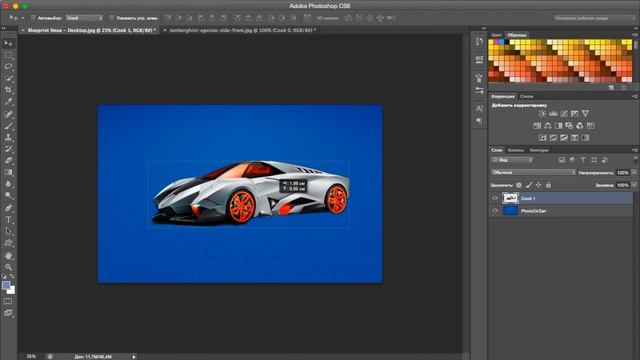The image size is (640, 360).
Task: Select the Eraser tool
Action: 8,160
